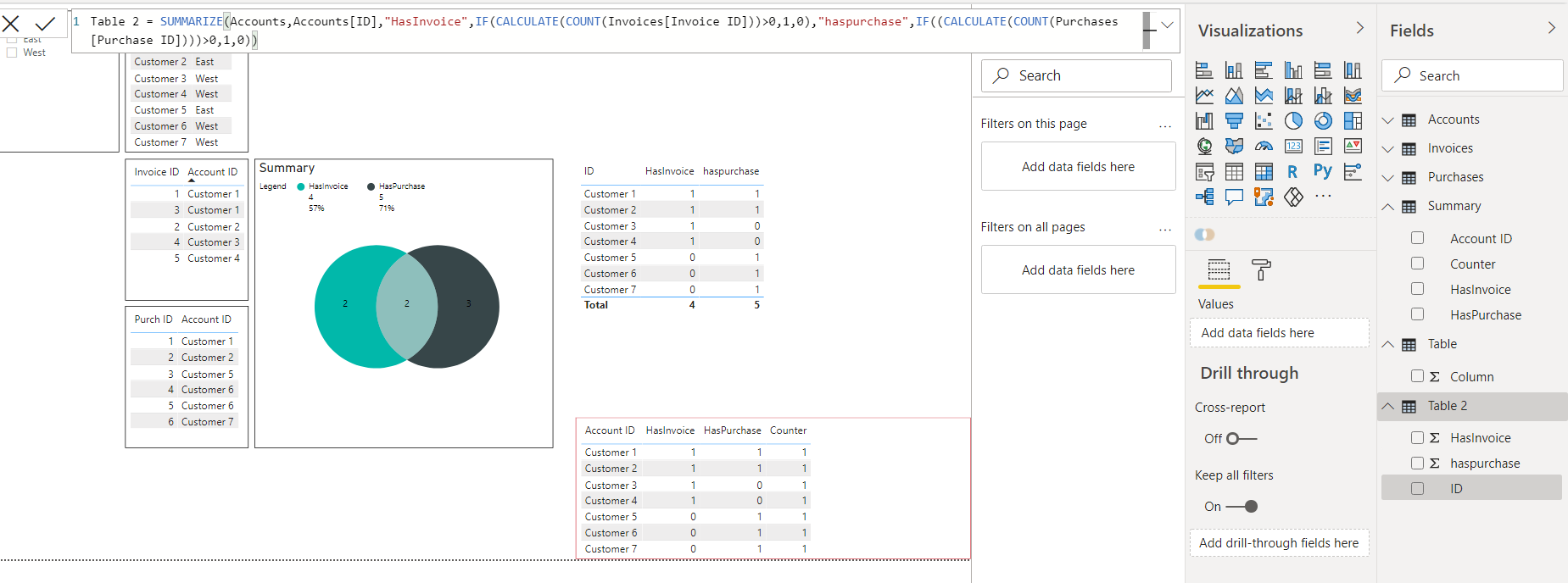Image resolution: width=1568 pixels, height=583 pixels.
Task: Sort by the Purch ID column header
Action: pyautogui.click(x=153, y=319)
